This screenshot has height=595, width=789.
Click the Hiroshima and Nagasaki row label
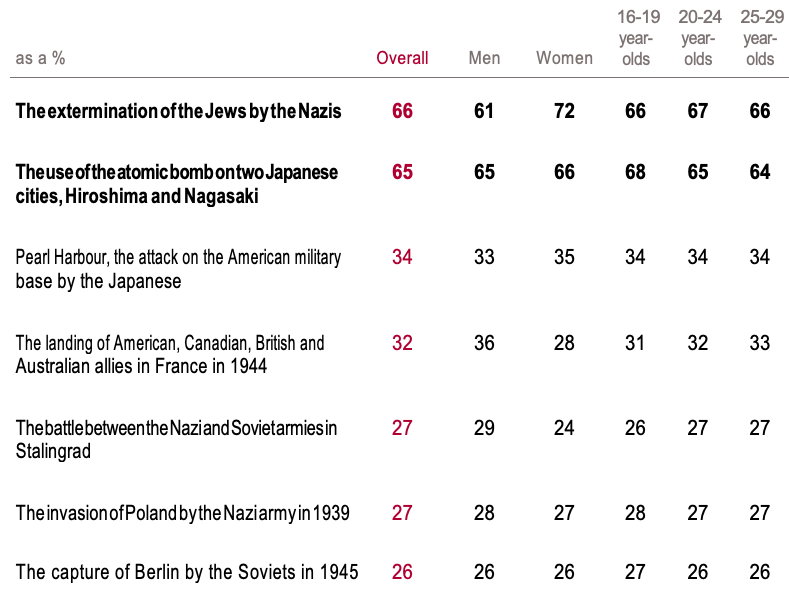click(x=177, y=184)
